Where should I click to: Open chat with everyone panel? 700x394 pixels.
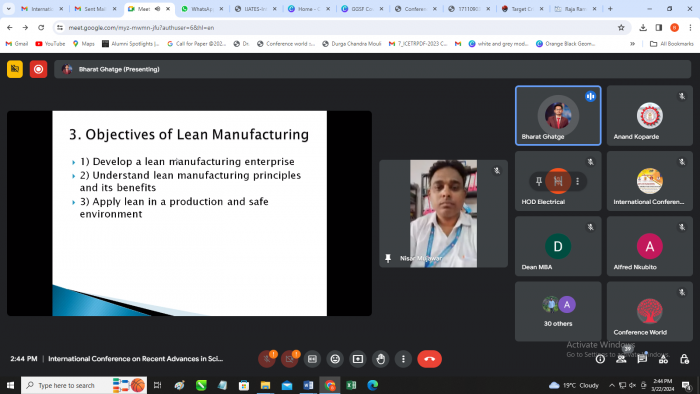[642, 359]
